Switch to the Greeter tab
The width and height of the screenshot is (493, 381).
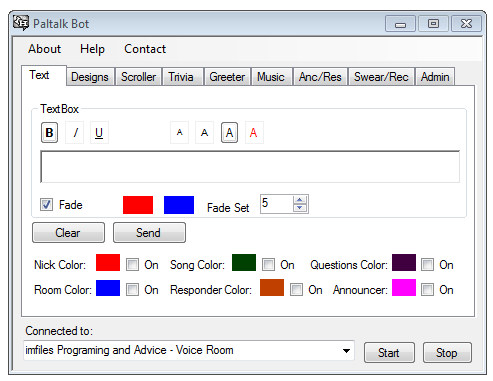click(x=227, y=77)
